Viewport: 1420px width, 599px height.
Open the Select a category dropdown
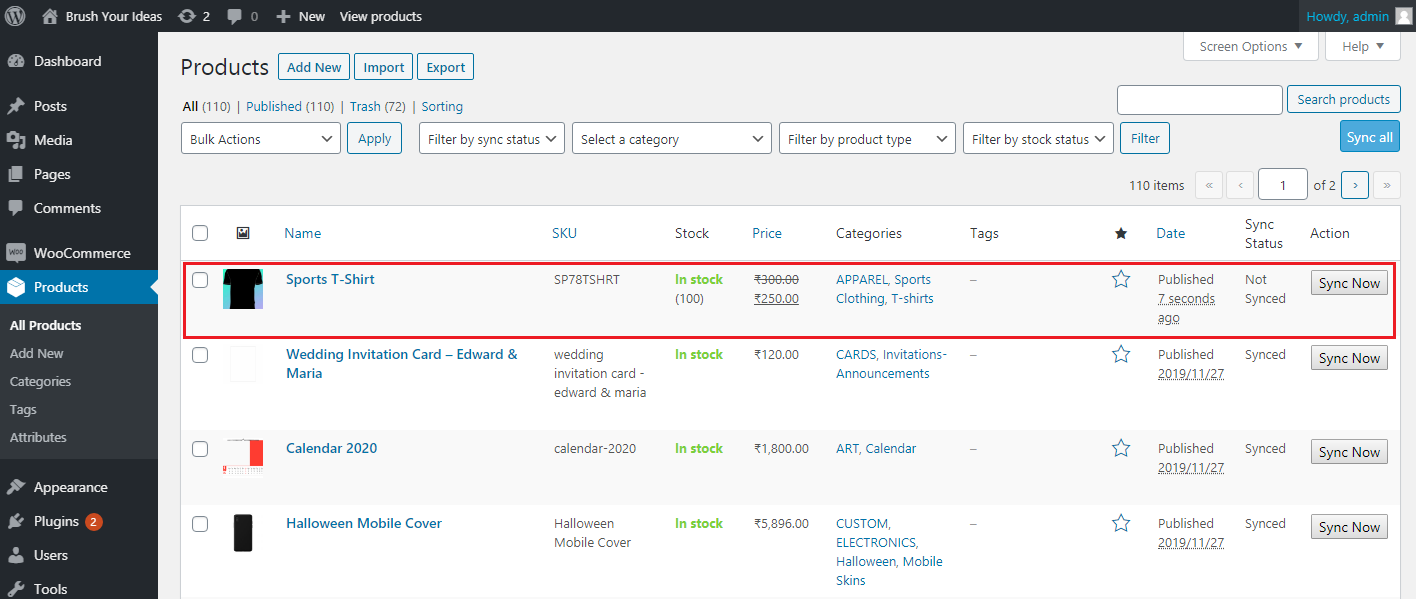(672, 139)
